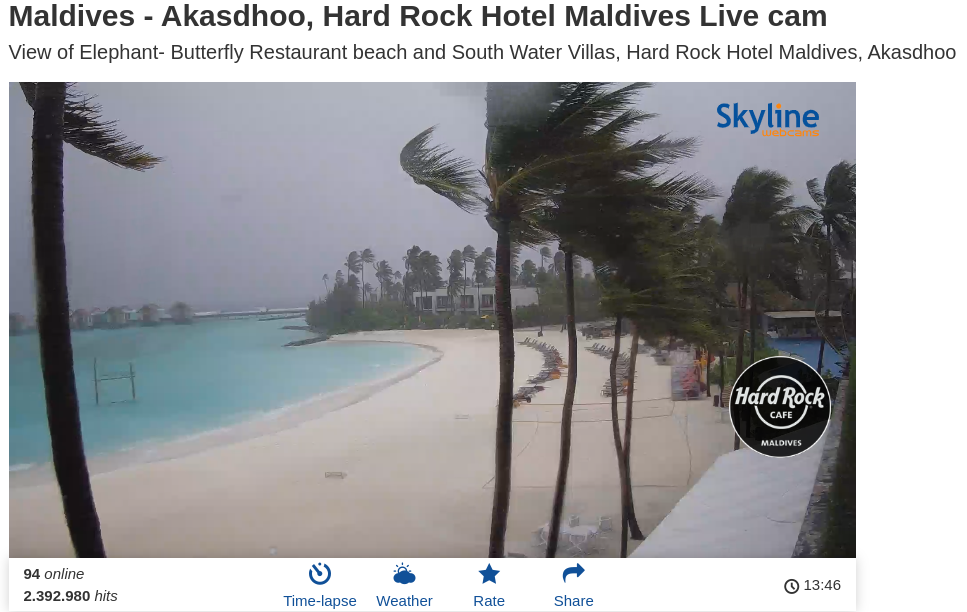Click the Weather sun-and-cloud icon
The image size is (967, 612).
point(404,574)
